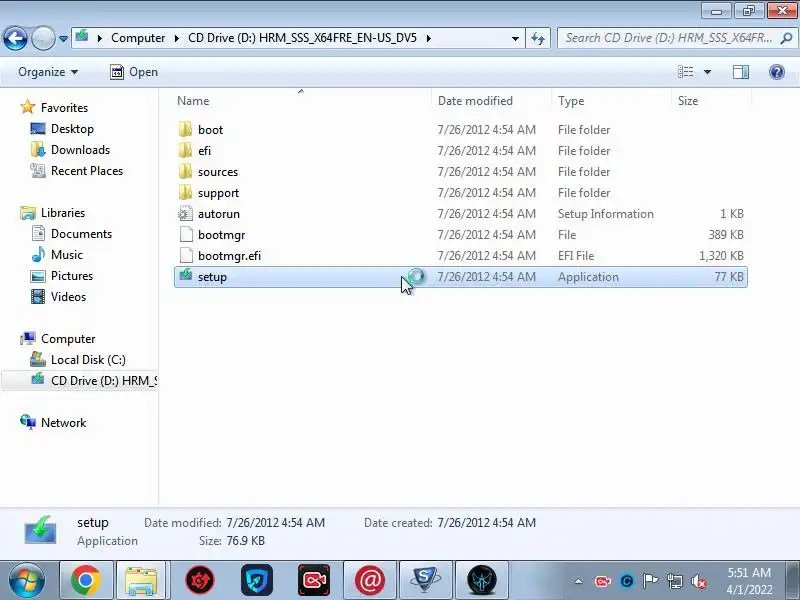800x600 pixels.
Task: Click the muted volume tray icon
Action: click(x=698, y=581)
